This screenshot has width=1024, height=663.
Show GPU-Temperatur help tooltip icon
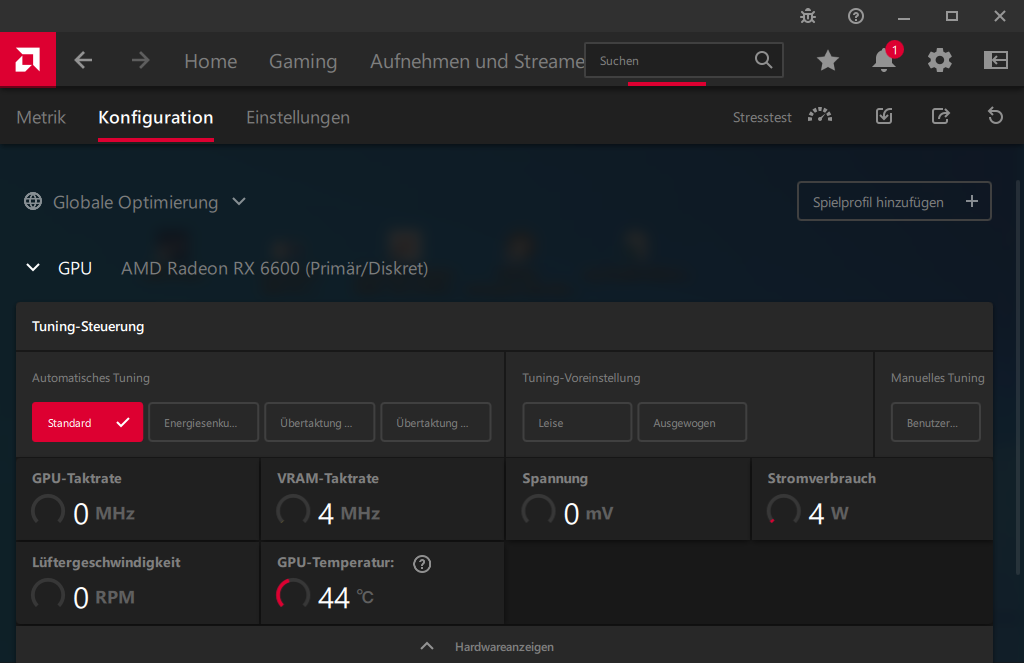click(422, 564)
